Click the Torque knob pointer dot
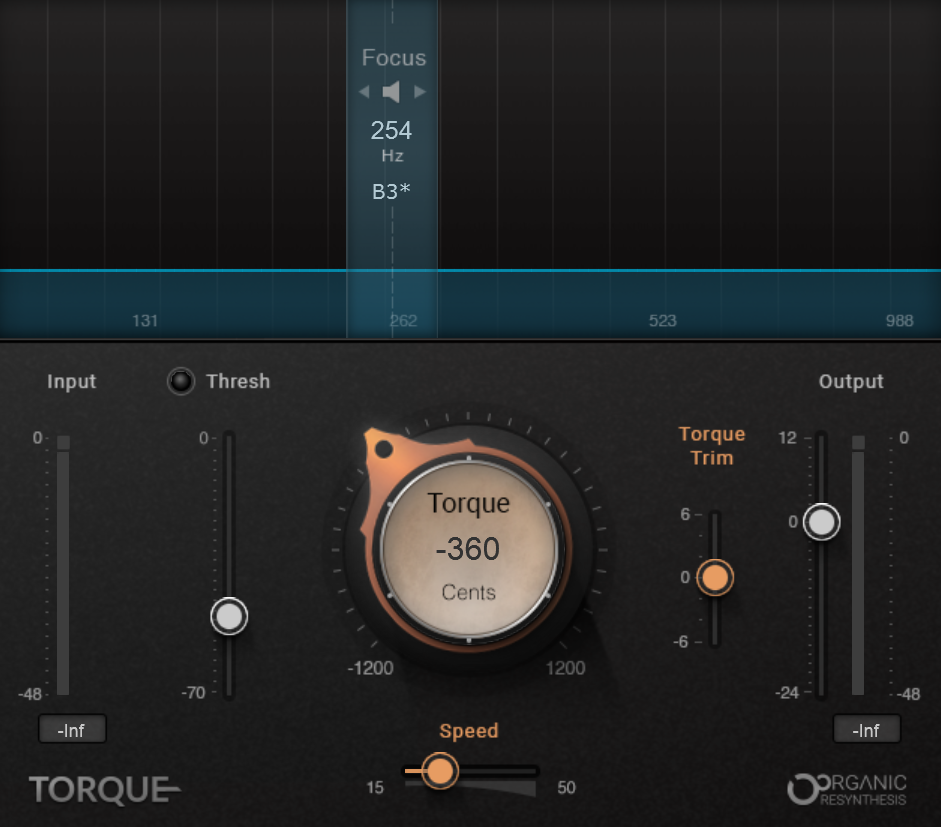 click(383, 448)
